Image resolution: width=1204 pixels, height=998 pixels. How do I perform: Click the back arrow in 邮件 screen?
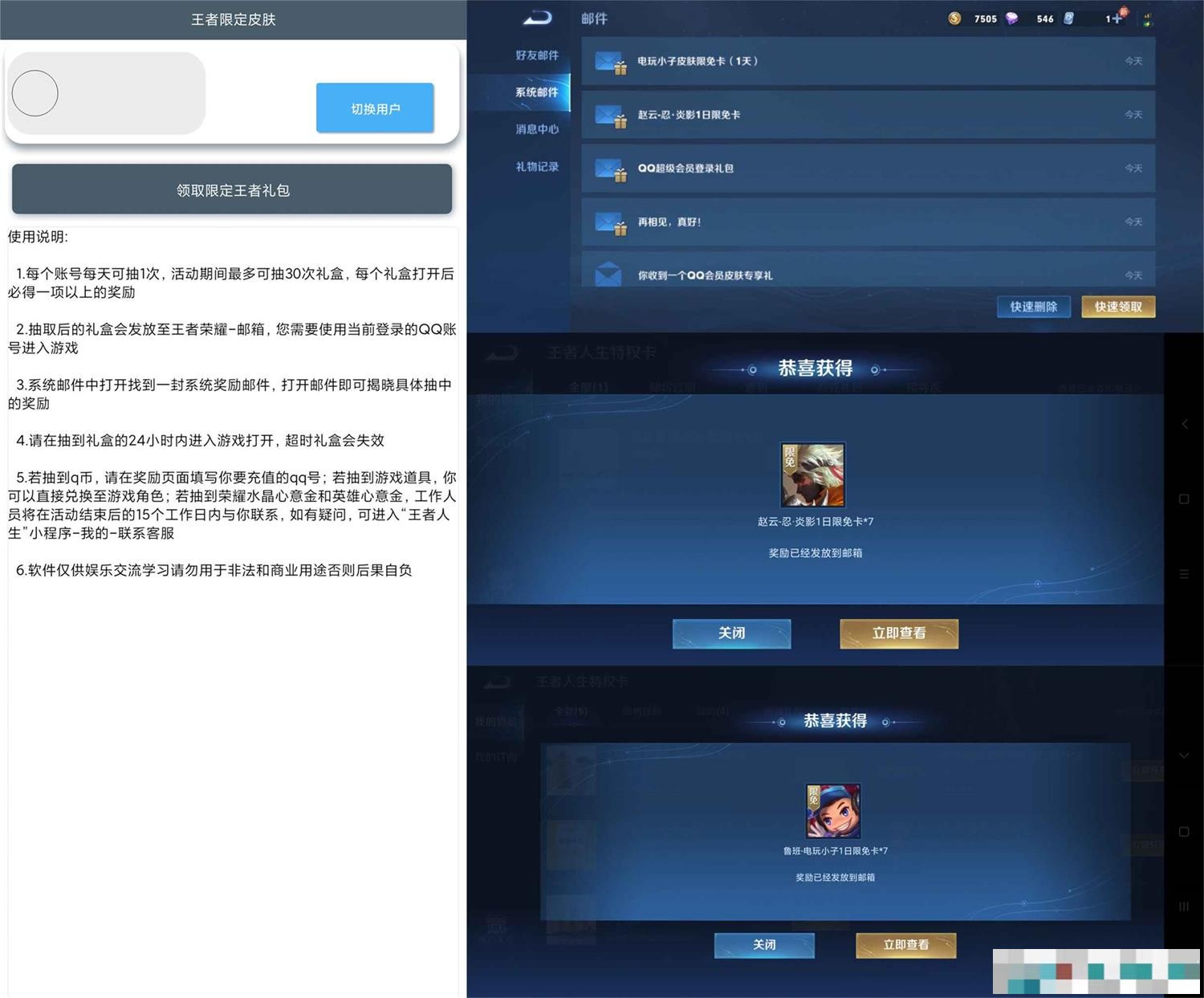pos(537,18)
